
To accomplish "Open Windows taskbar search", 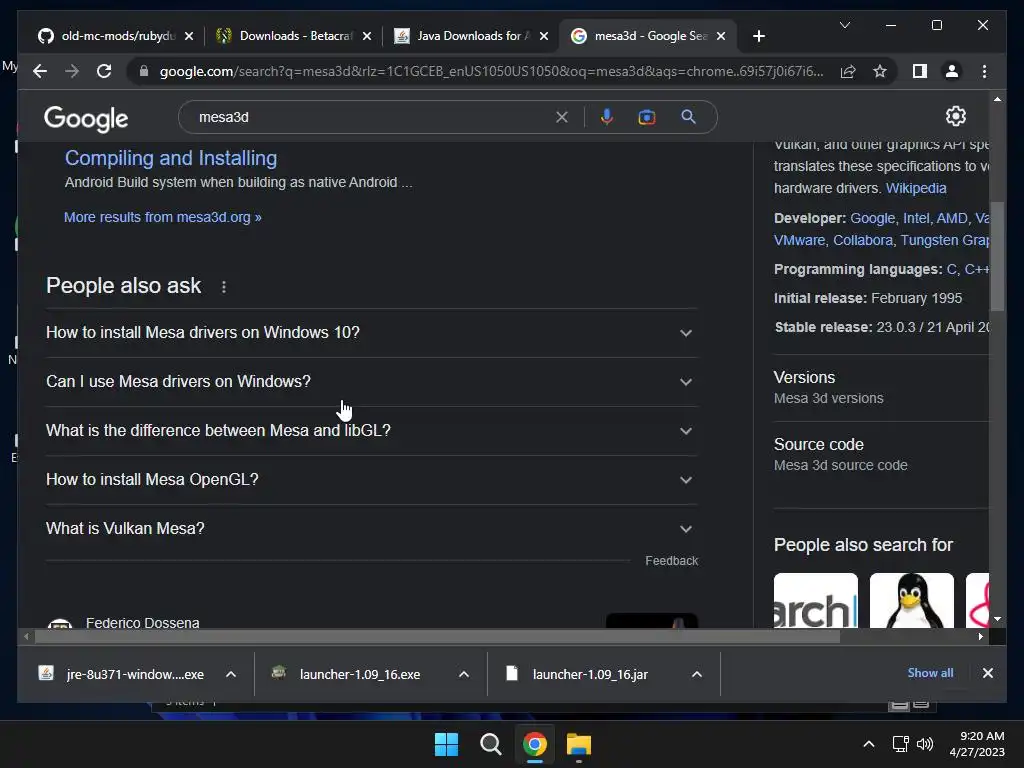I will [x=490, y=744].
